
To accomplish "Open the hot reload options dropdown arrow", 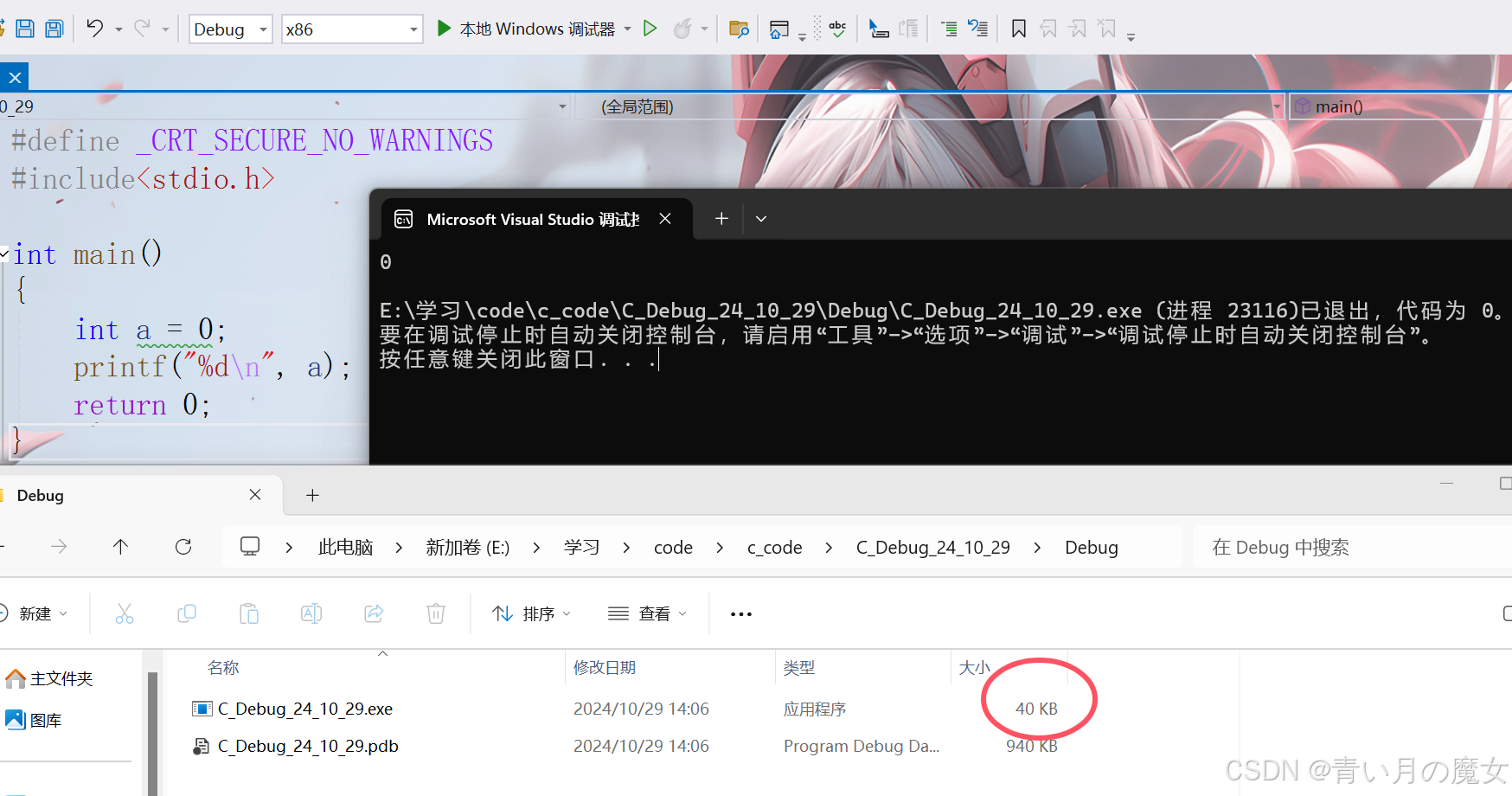I will point(704,29).
